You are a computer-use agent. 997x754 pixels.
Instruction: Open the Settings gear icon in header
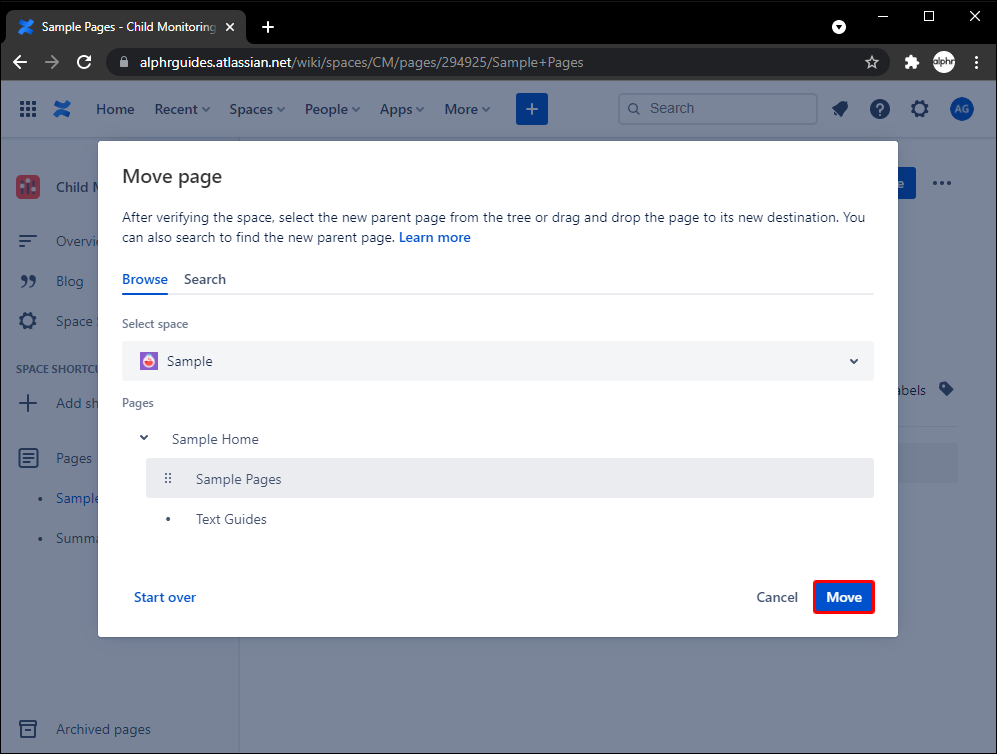pos(919,109)
